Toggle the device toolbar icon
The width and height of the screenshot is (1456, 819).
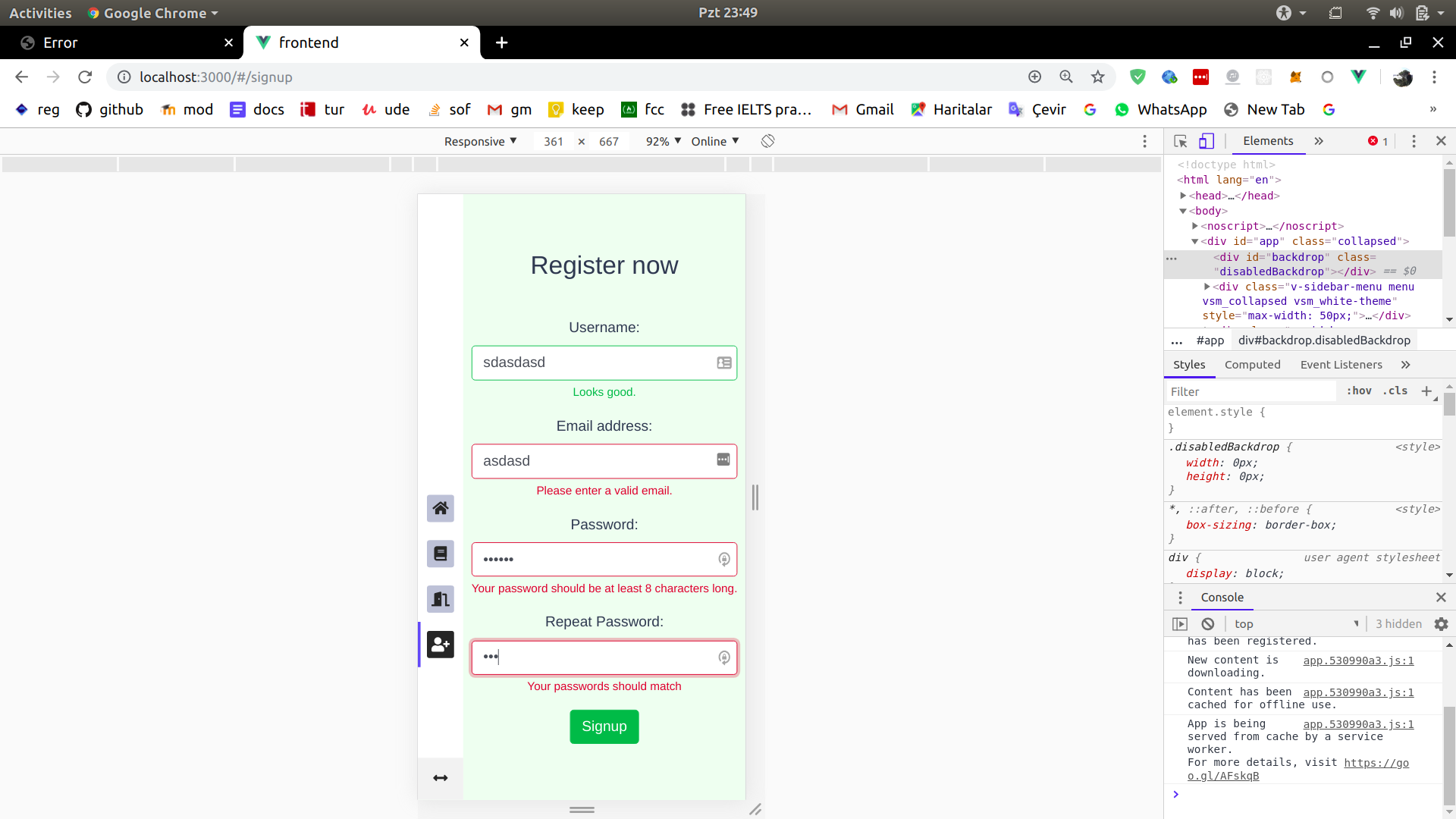tap(1207, 141)
